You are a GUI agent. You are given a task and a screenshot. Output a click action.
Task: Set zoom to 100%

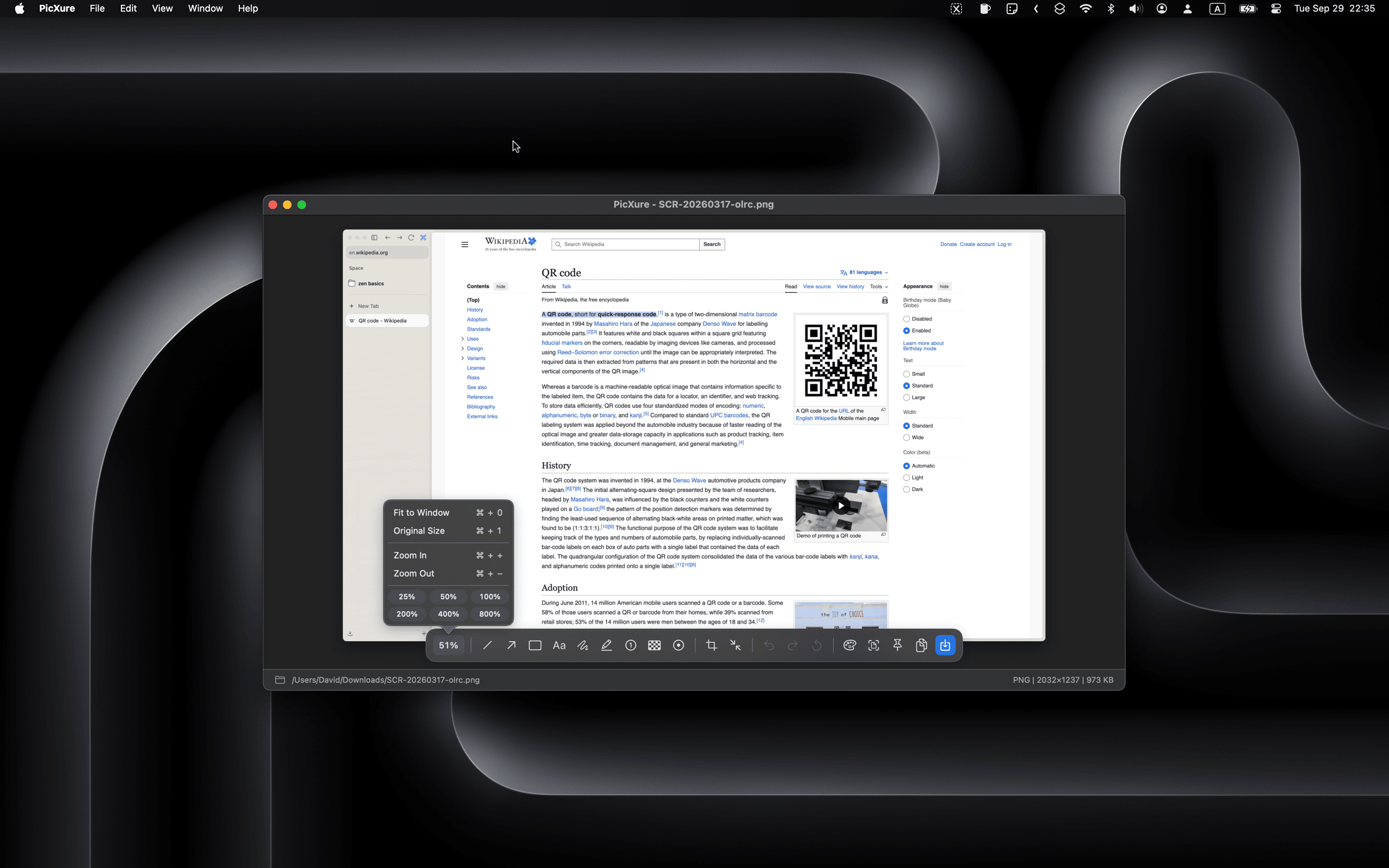point(489,596)
